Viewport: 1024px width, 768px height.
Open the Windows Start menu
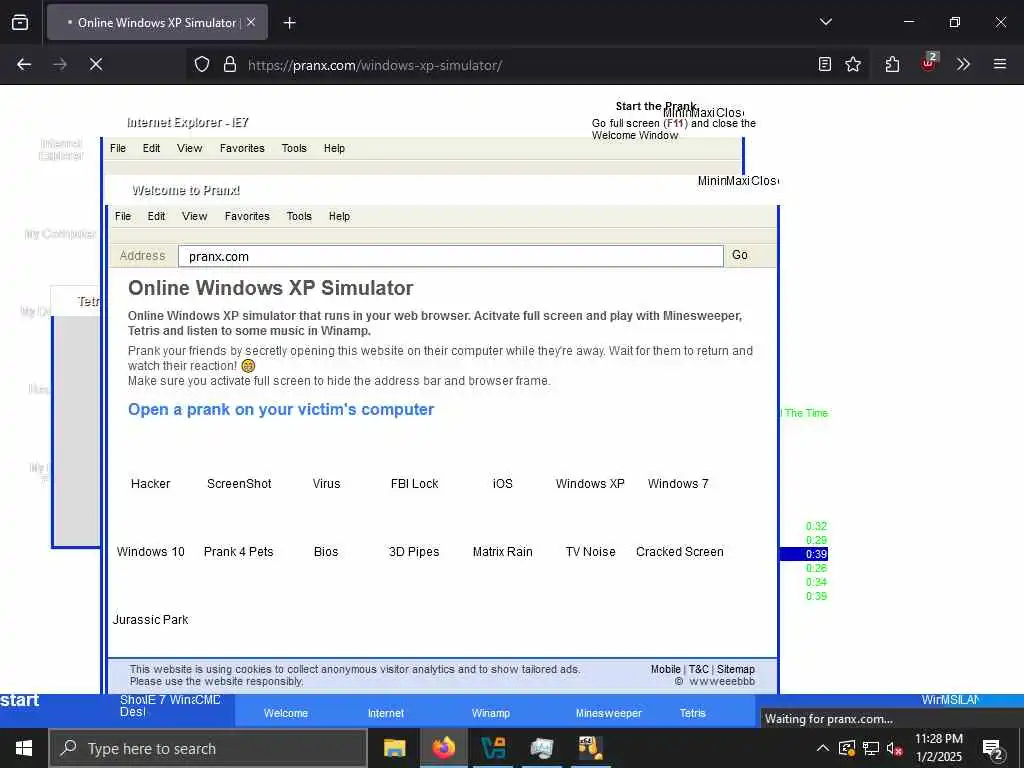(24, 748)
